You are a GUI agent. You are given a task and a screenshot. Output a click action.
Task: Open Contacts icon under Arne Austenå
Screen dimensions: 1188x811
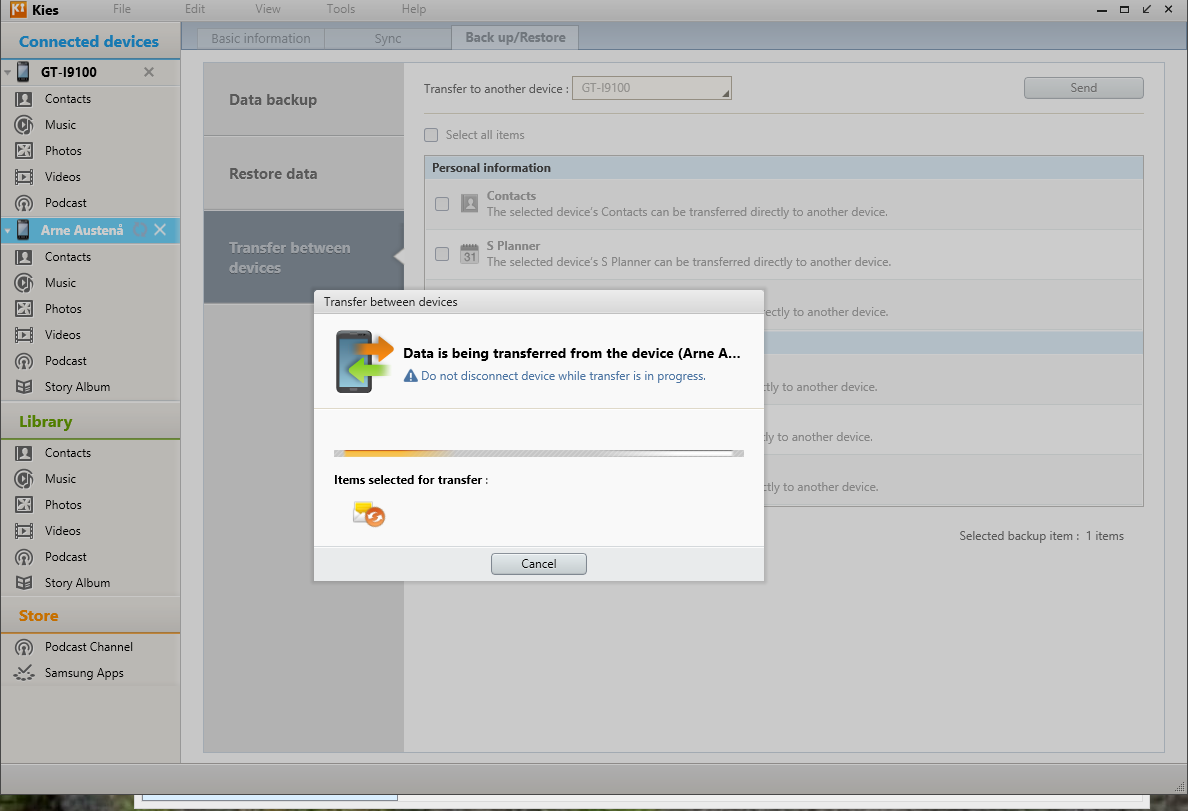24,257
